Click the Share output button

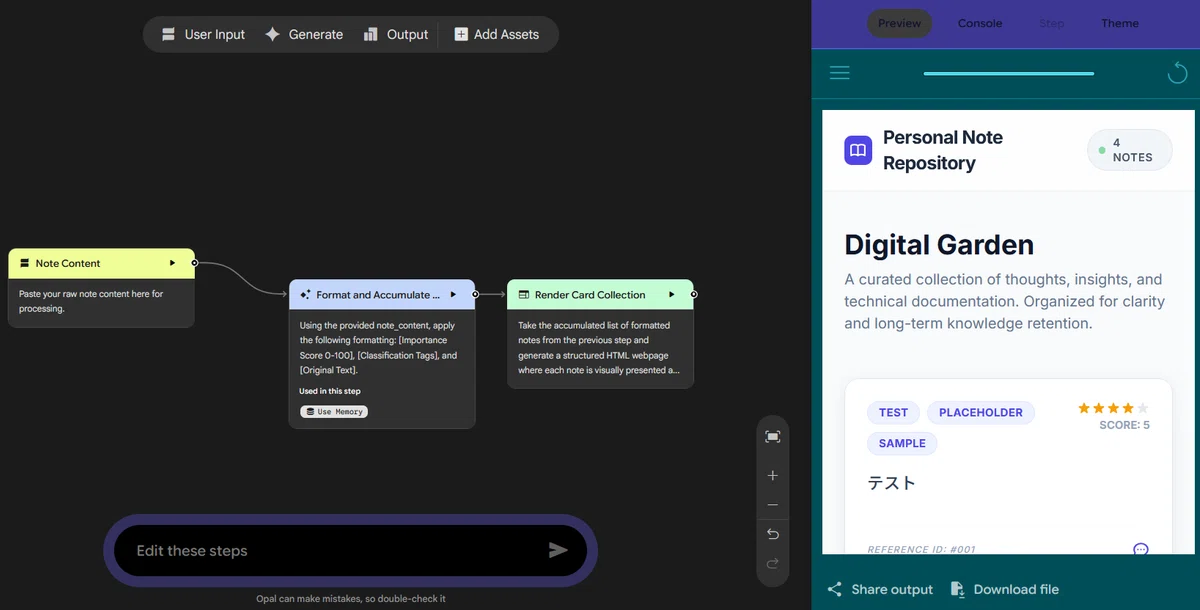(880, 589)
